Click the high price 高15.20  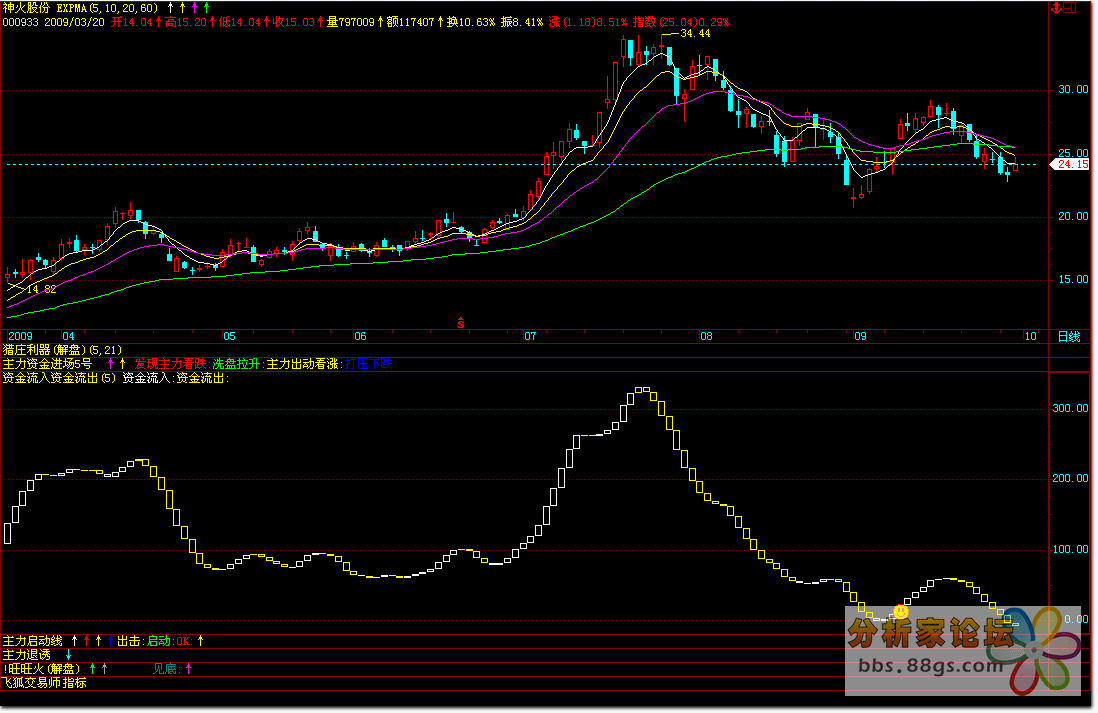pos(185,22)
